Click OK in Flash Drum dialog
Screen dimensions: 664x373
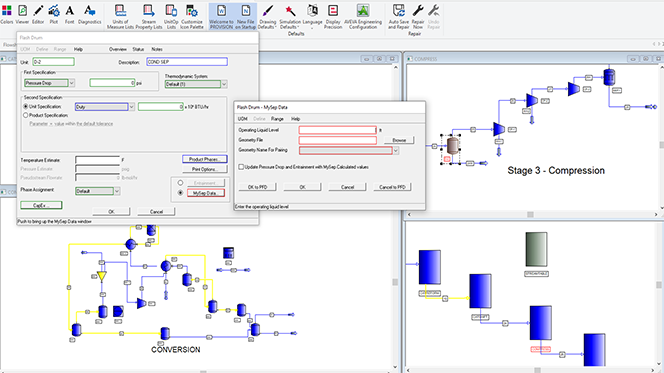tap(111, 212)
